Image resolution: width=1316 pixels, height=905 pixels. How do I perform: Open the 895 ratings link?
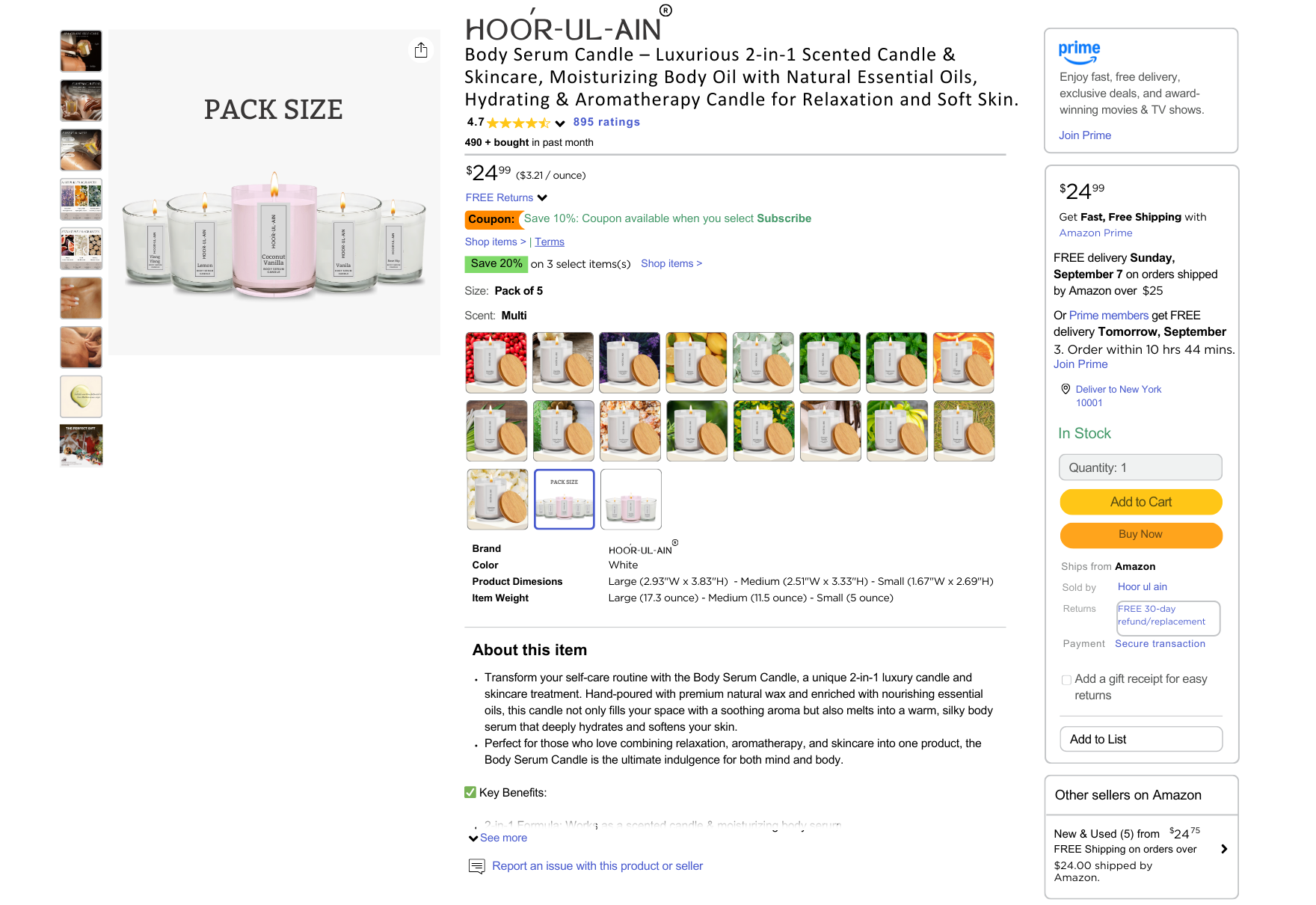pos(606,122)
